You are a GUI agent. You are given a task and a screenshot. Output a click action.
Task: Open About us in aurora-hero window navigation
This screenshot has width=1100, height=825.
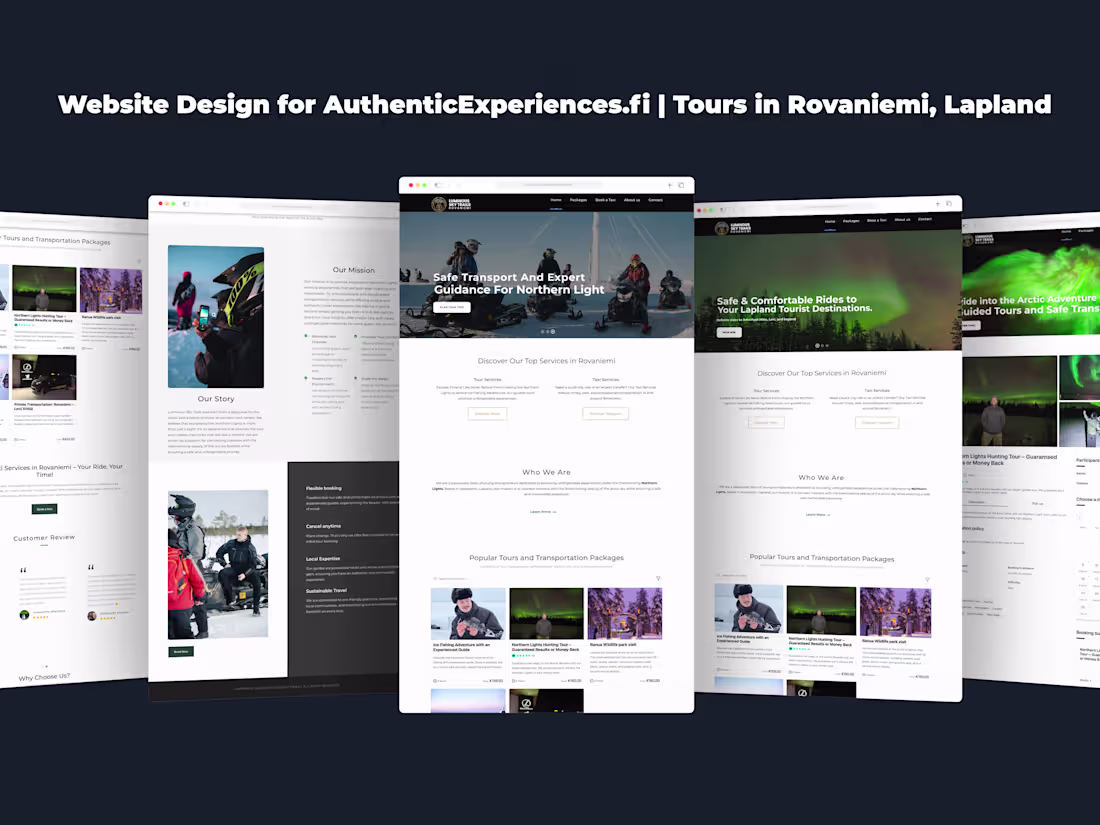pos(902,220)
